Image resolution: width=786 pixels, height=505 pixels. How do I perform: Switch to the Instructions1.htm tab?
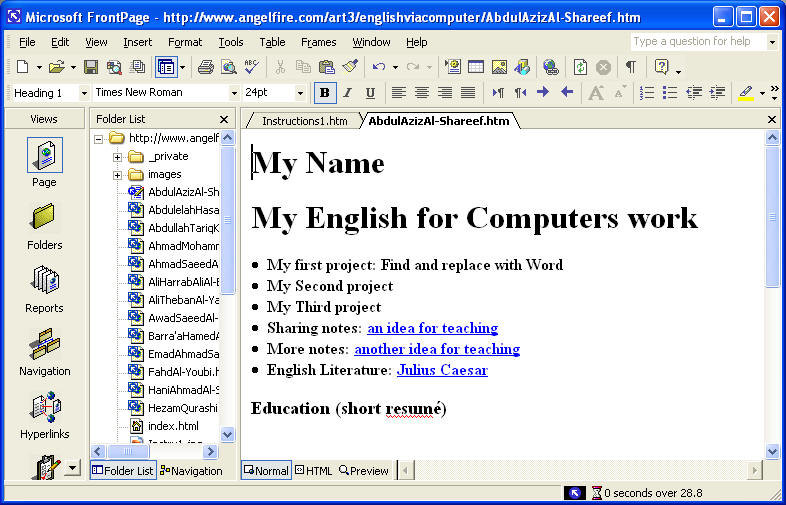pyautogui.click(x=304, y=121)
